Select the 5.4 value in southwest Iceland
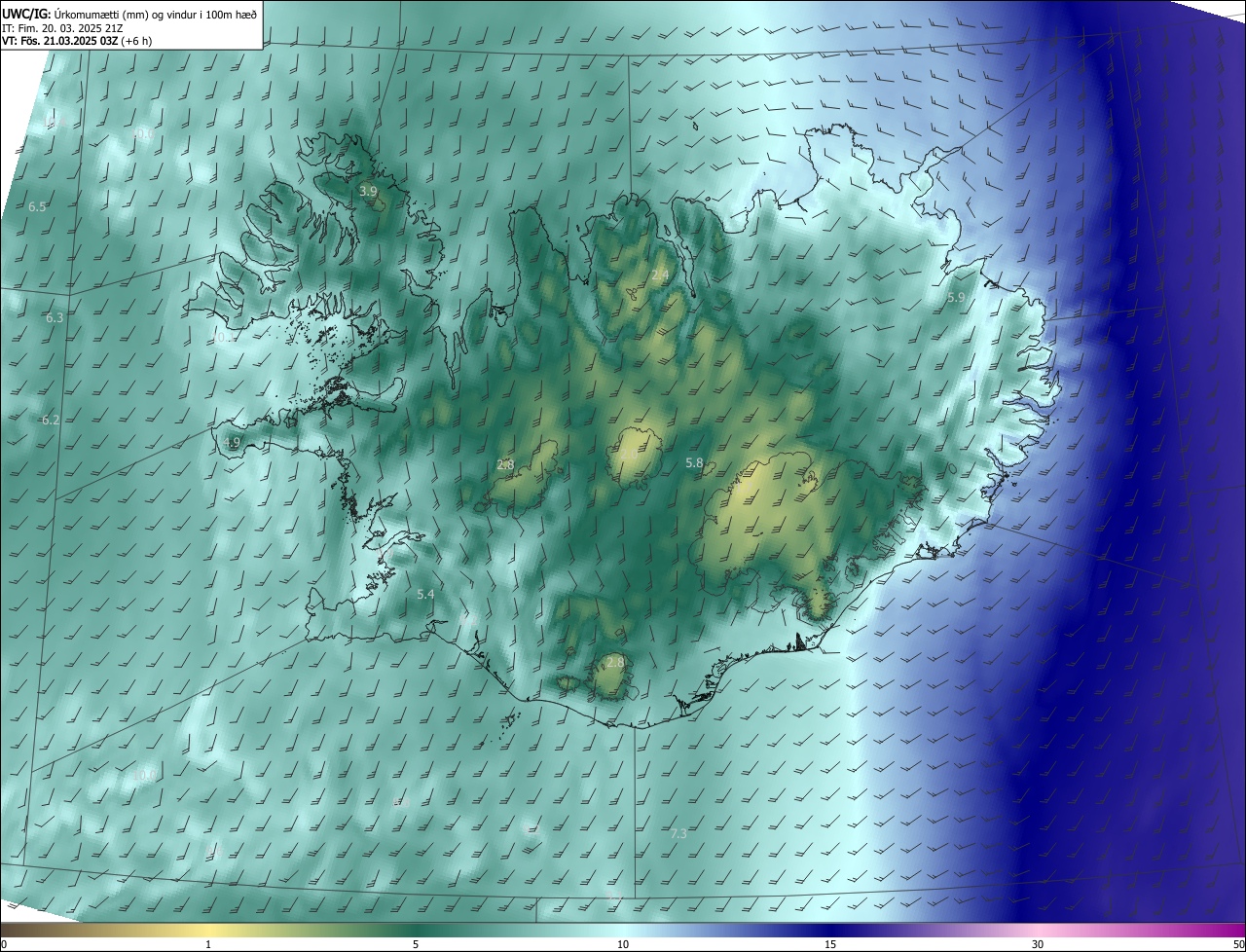 point(425,594)
